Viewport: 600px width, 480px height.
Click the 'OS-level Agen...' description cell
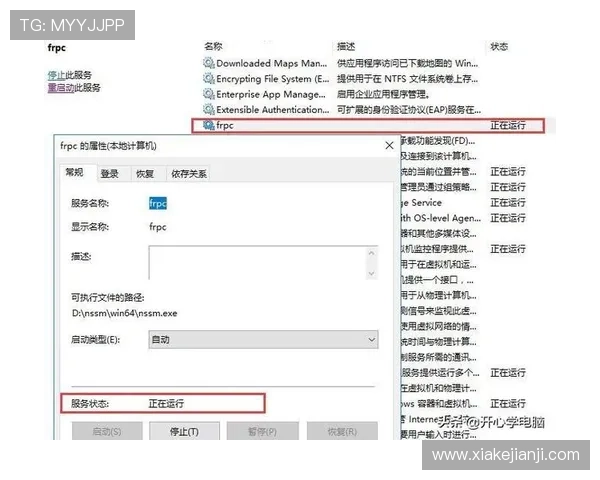pyautogui.click(x=440, y=218)
